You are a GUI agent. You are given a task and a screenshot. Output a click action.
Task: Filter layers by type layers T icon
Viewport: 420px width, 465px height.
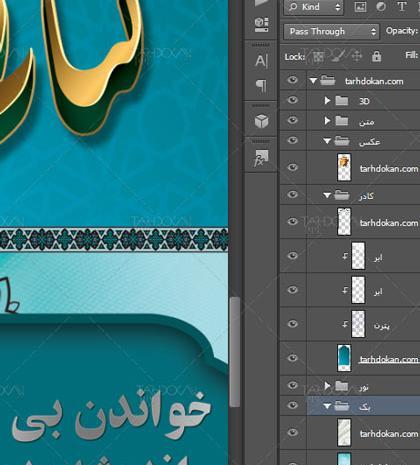pyautogui.click(x=402, y=7)
